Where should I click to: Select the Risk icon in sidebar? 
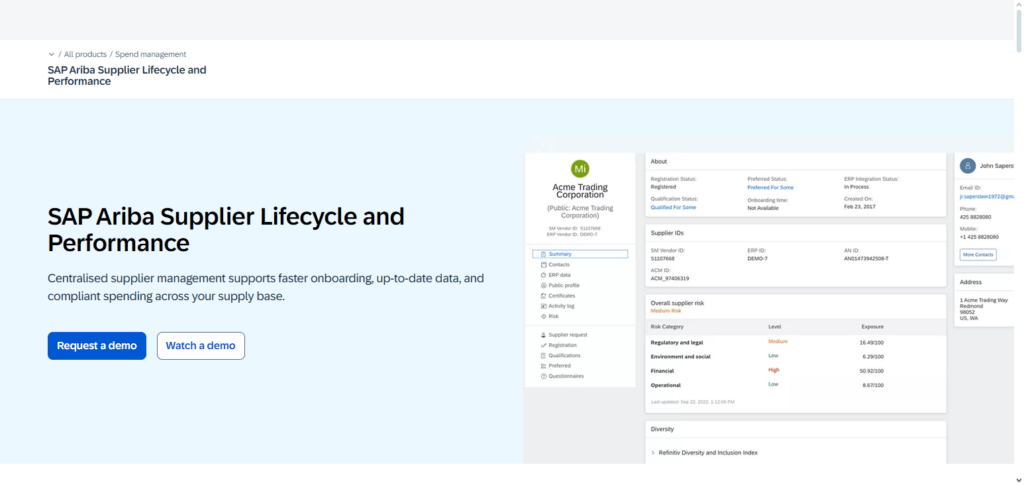pos(543,316)
